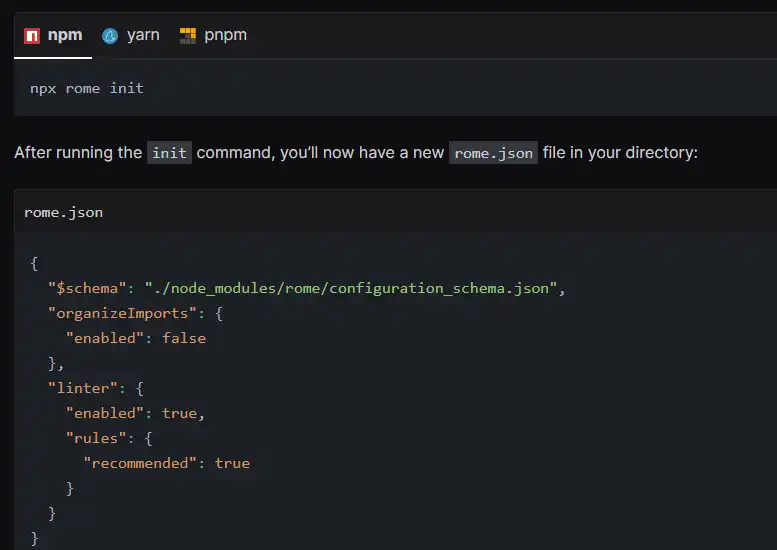Click the rome.json code block title
The image size is (777, 550).
tap(63, 213)
